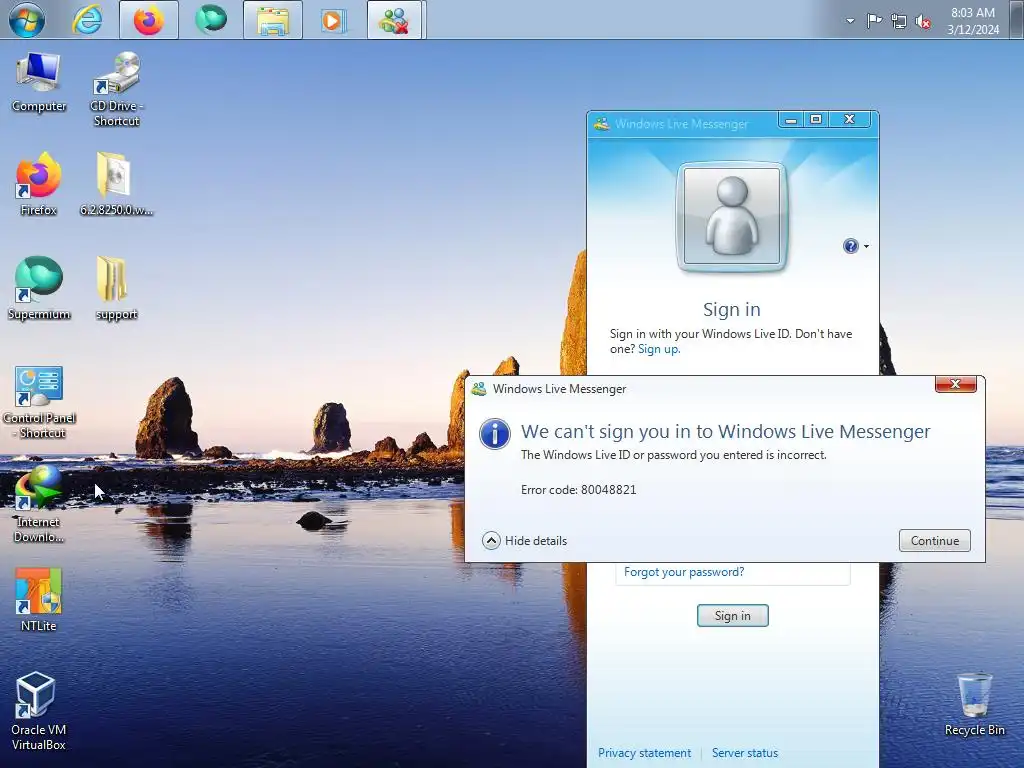1024x768 pixels.
Task: Select the 6.2.8250.0 folder icon
Action: pyautogui.click(x=116, y=184)
